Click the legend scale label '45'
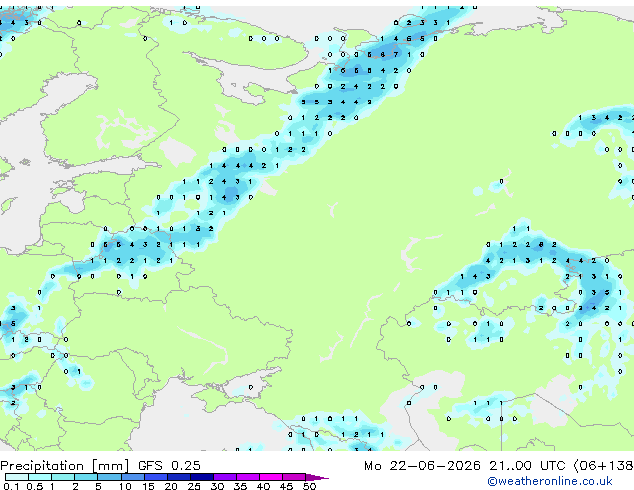634x490 pixels. (x=286, y=486)
